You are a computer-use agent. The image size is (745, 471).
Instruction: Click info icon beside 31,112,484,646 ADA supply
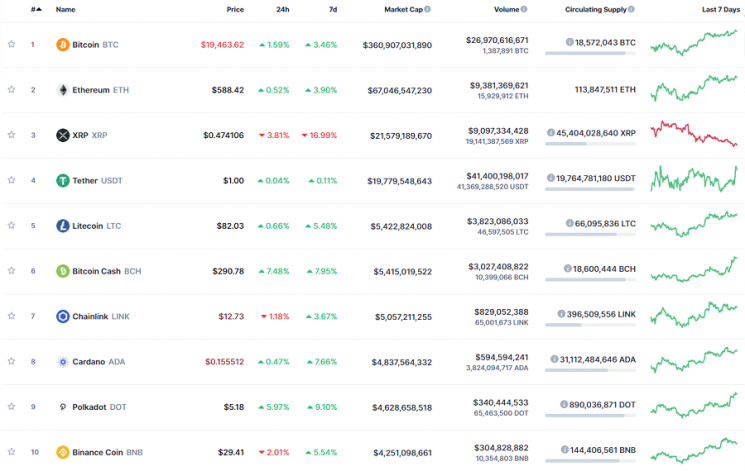coord(554,359)
